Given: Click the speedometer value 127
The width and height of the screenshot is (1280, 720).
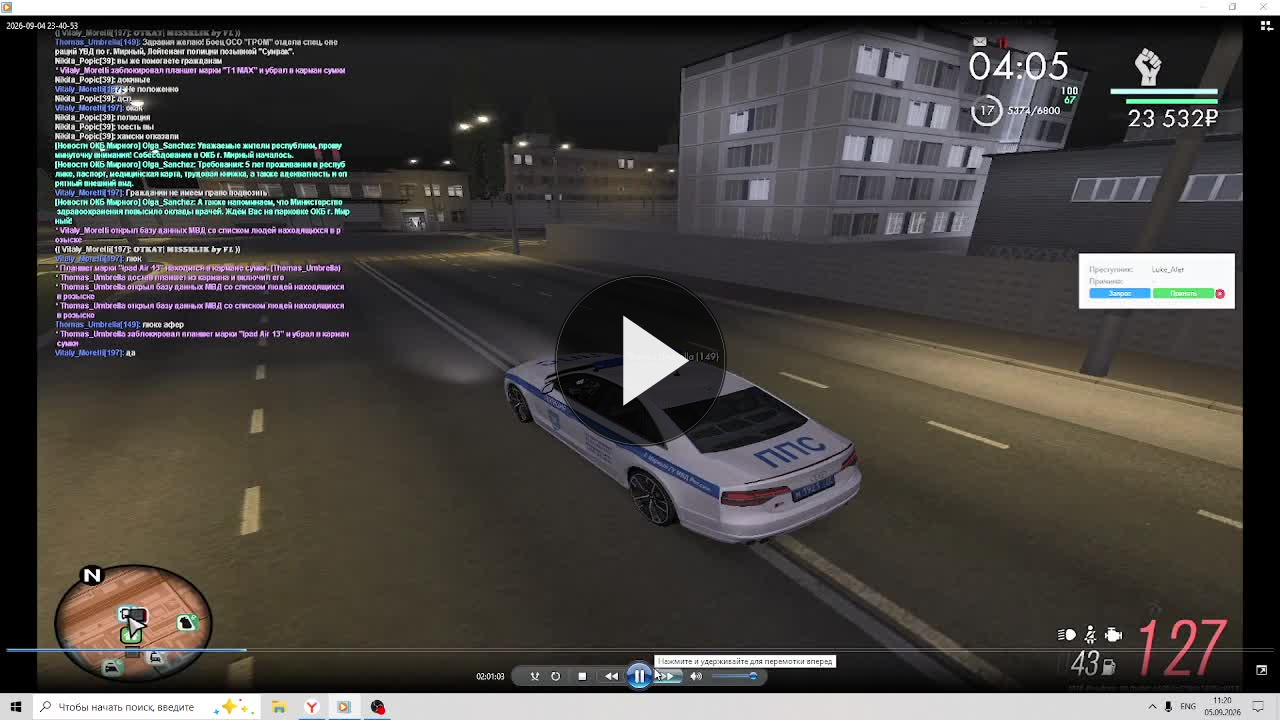Looking at the screenshot, I should tap(1182, 650).
